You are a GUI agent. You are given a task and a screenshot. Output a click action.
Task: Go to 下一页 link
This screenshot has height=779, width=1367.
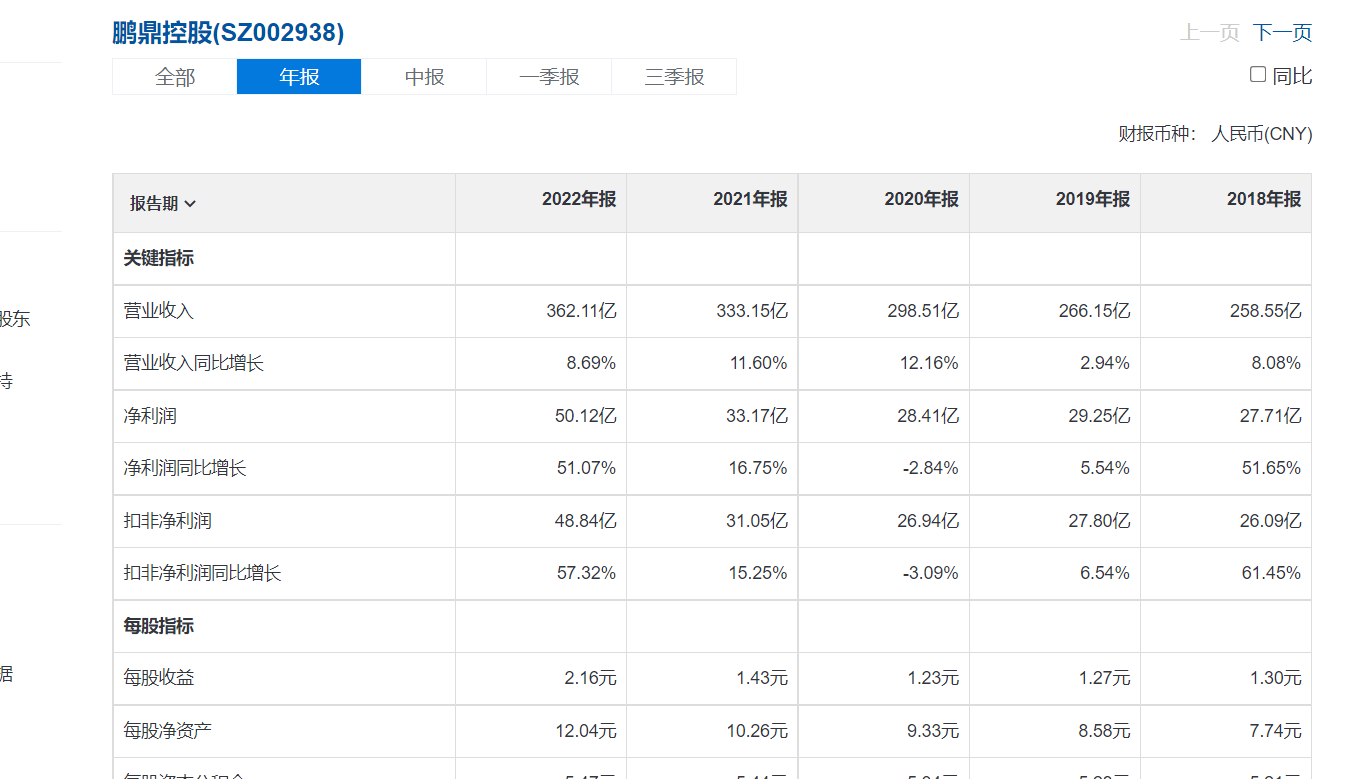pos(1282,33)
